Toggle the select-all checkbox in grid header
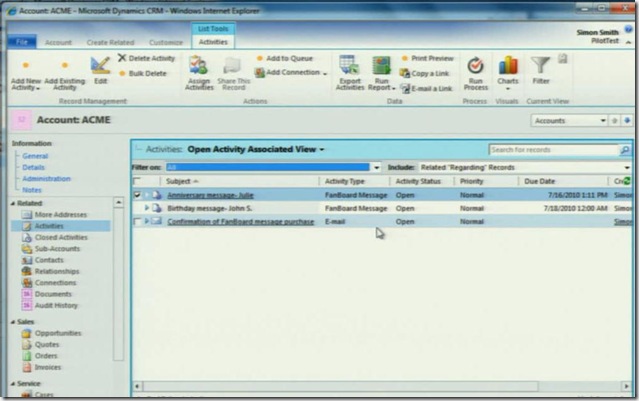Screen dimensions: 639x401 137,181
